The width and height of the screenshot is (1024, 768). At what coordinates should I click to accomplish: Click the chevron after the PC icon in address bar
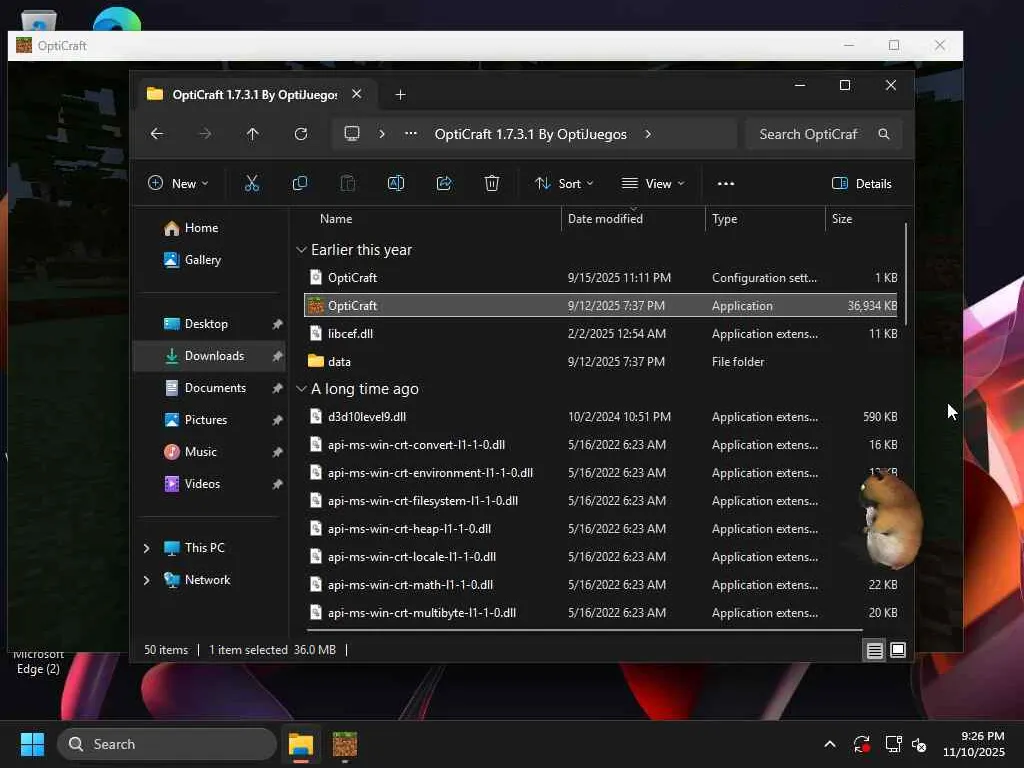pos(382,134)
